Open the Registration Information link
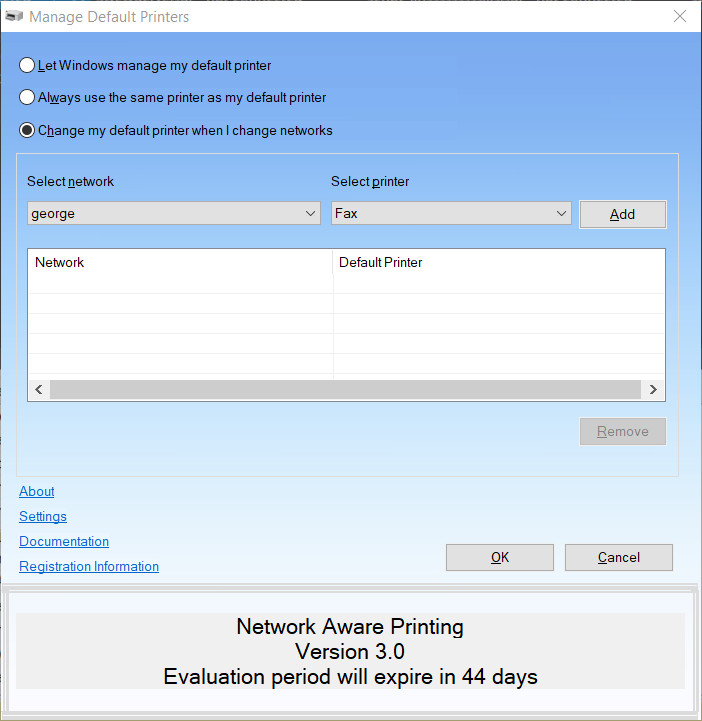 pos(89,566)
